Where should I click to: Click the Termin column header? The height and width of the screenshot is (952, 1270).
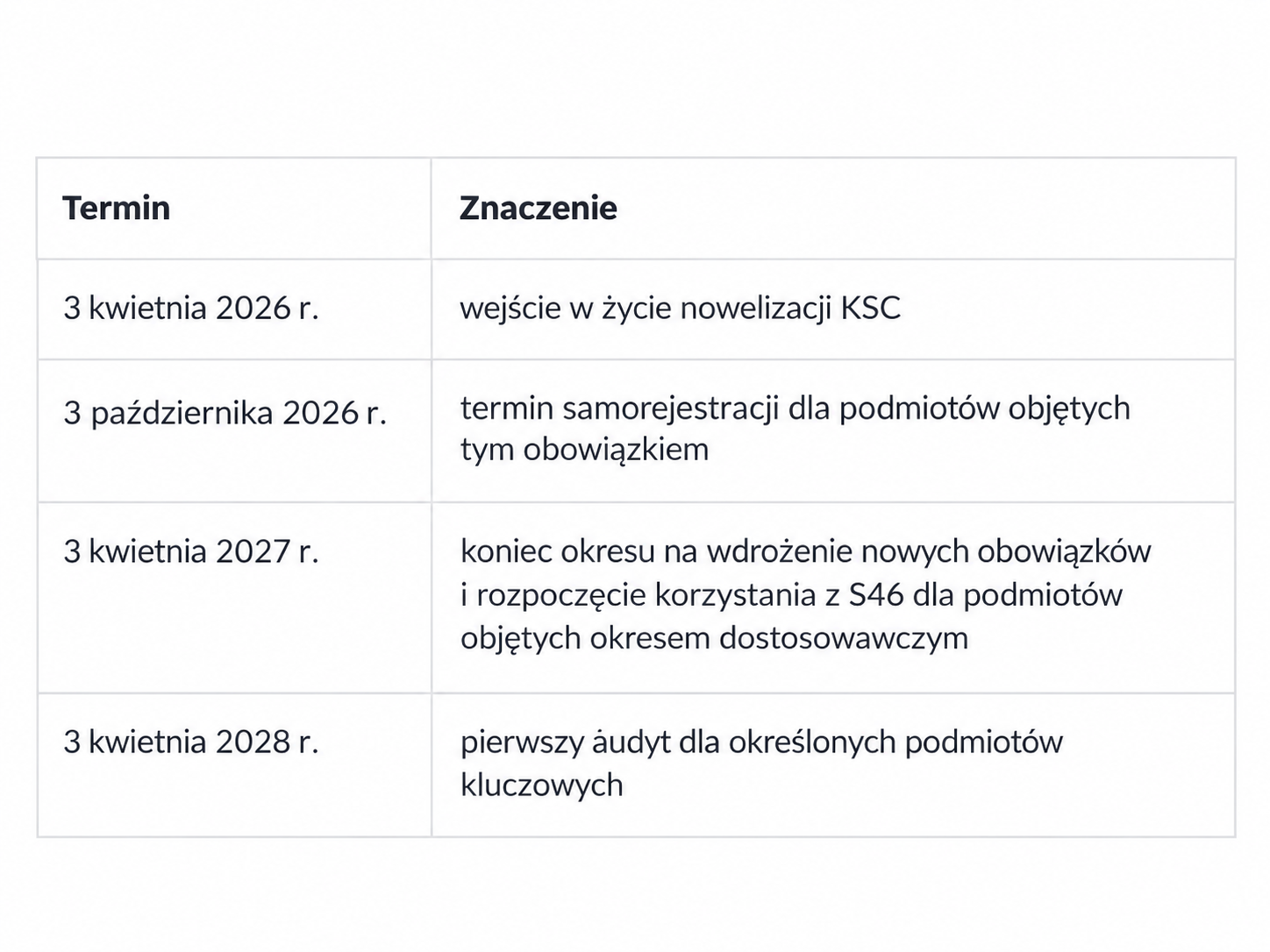pyautogui.click(x=116, y=209)
